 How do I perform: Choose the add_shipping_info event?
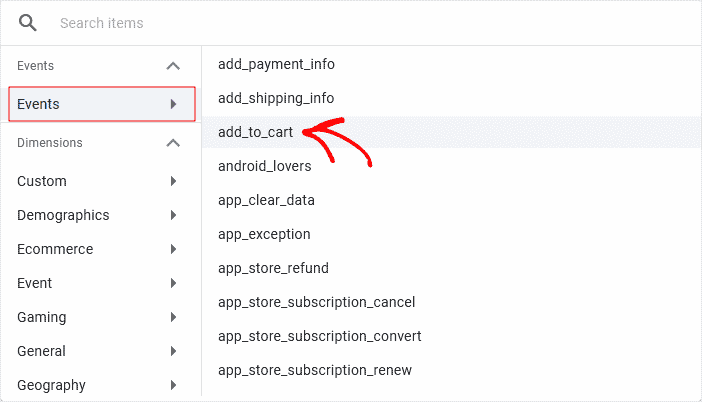(276, 98)
